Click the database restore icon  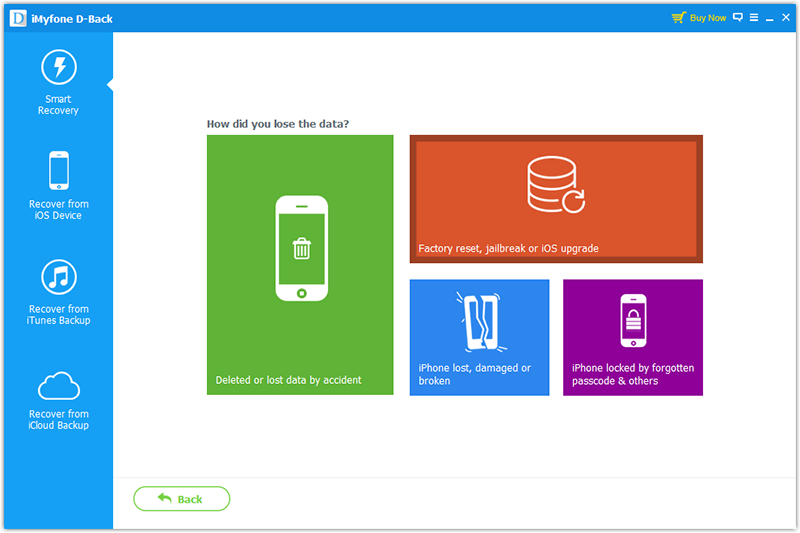tap(556, 184)
